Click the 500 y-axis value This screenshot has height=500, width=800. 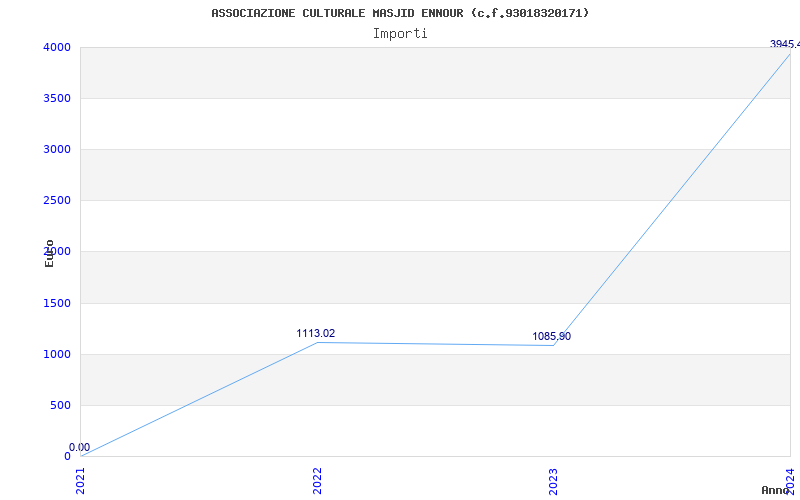pyautogui.click(x=61, y=406)
